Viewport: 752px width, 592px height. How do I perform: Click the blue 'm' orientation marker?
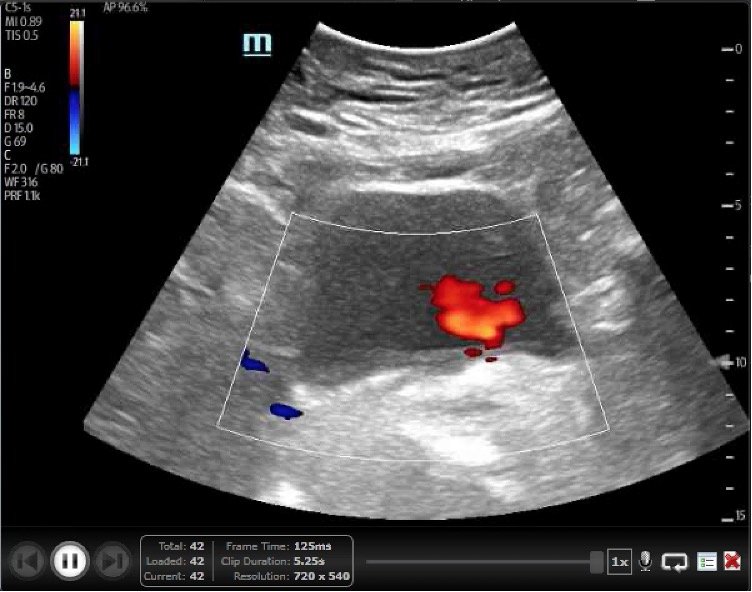257,44
